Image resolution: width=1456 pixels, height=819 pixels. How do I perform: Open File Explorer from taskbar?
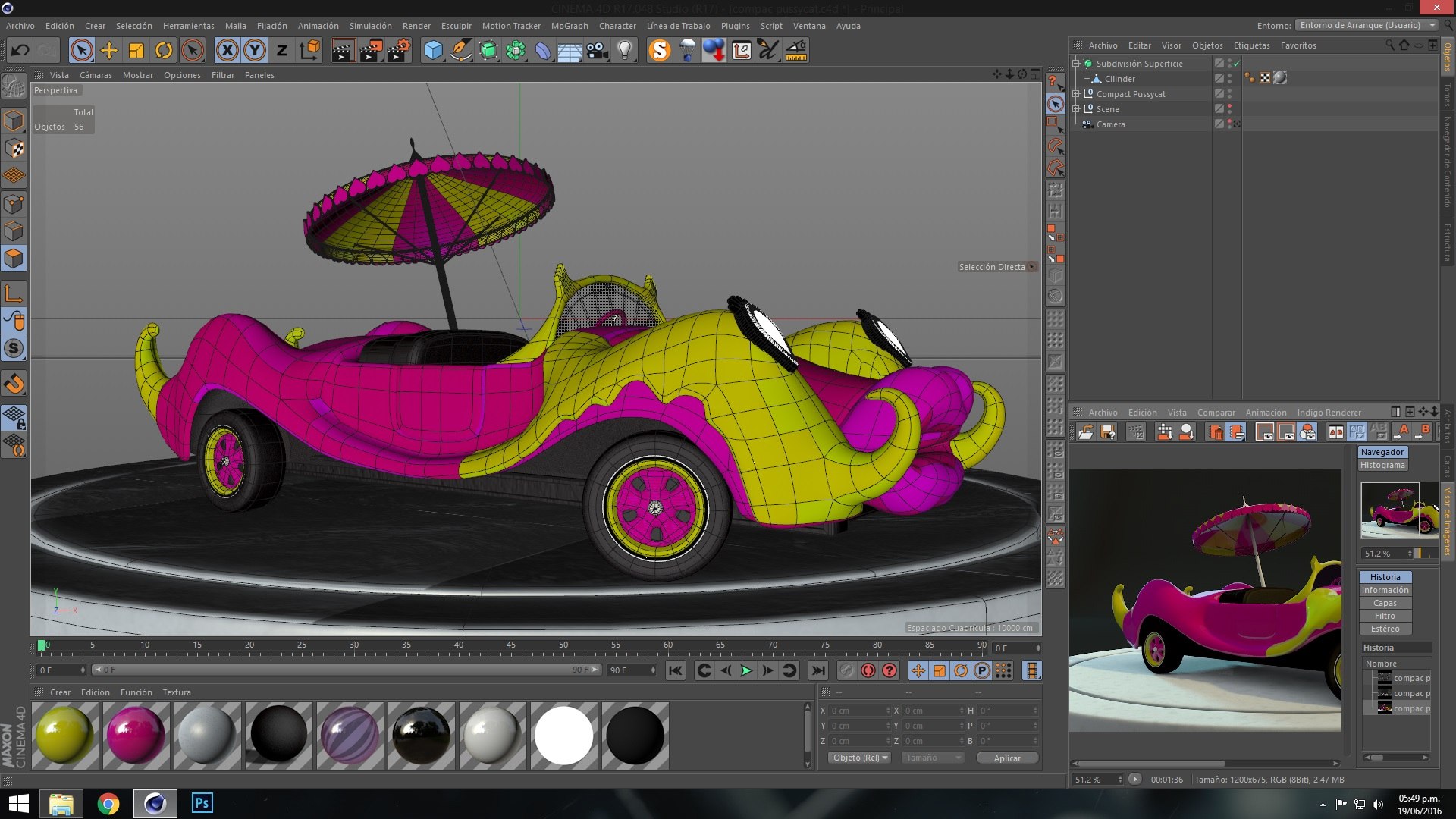pyautogui.click(x=61, y=804)
